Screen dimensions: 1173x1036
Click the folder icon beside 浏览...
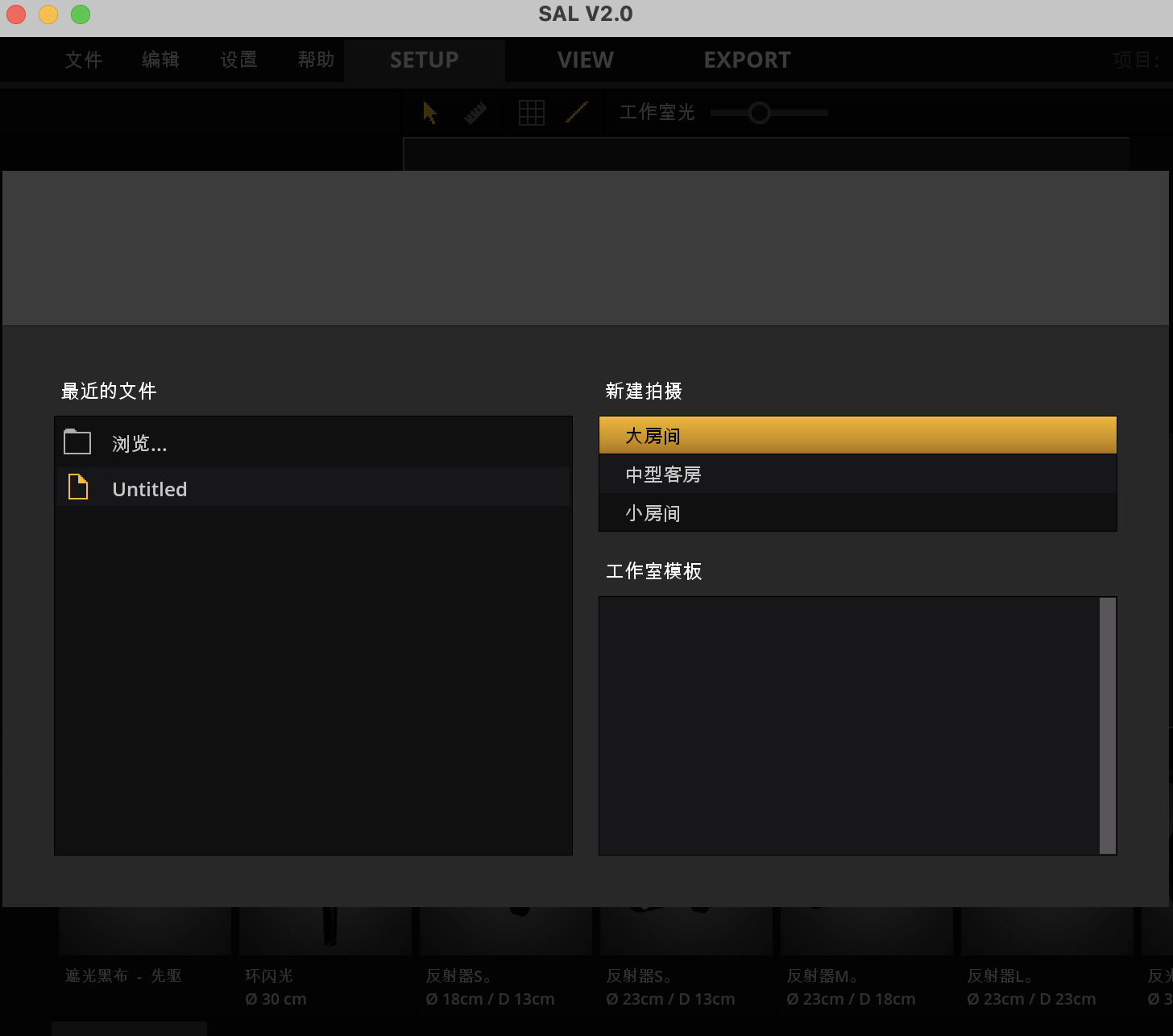click(x=77, y=442)
